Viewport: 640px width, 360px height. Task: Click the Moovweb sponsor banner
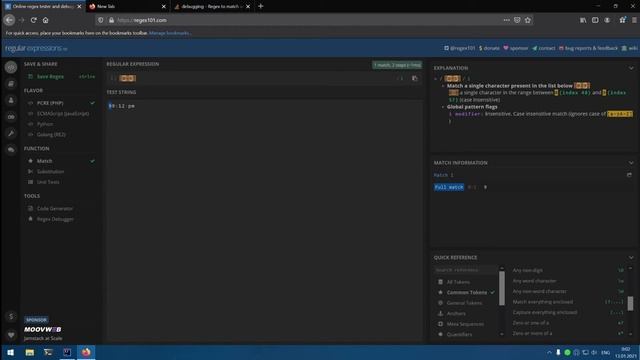coord(43,330)
